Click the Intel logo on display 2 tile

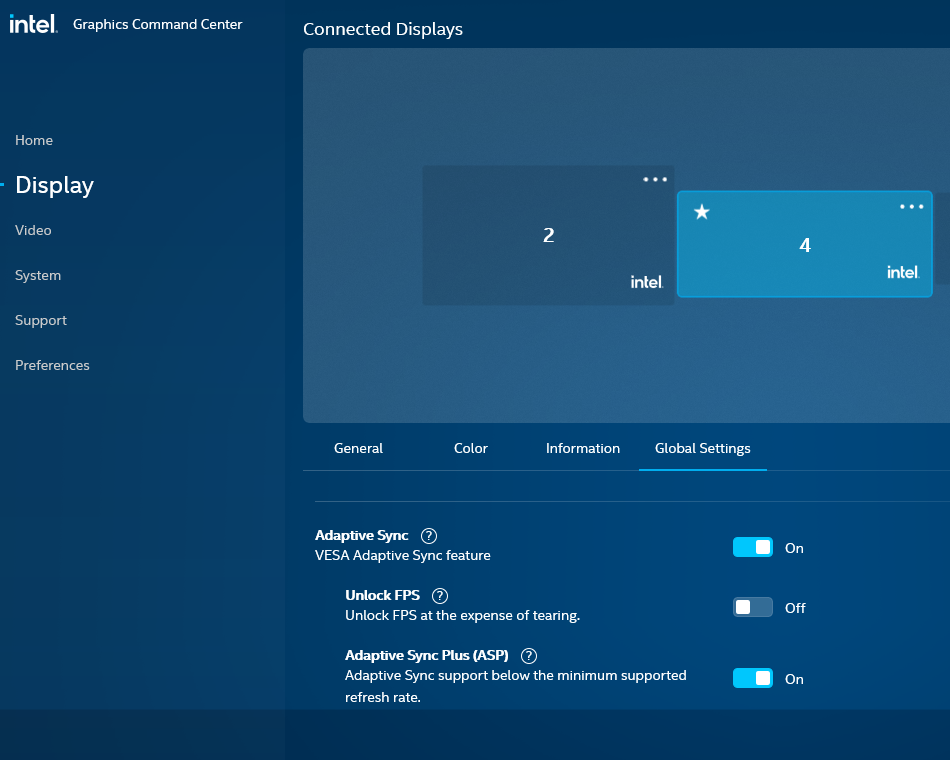647,282
